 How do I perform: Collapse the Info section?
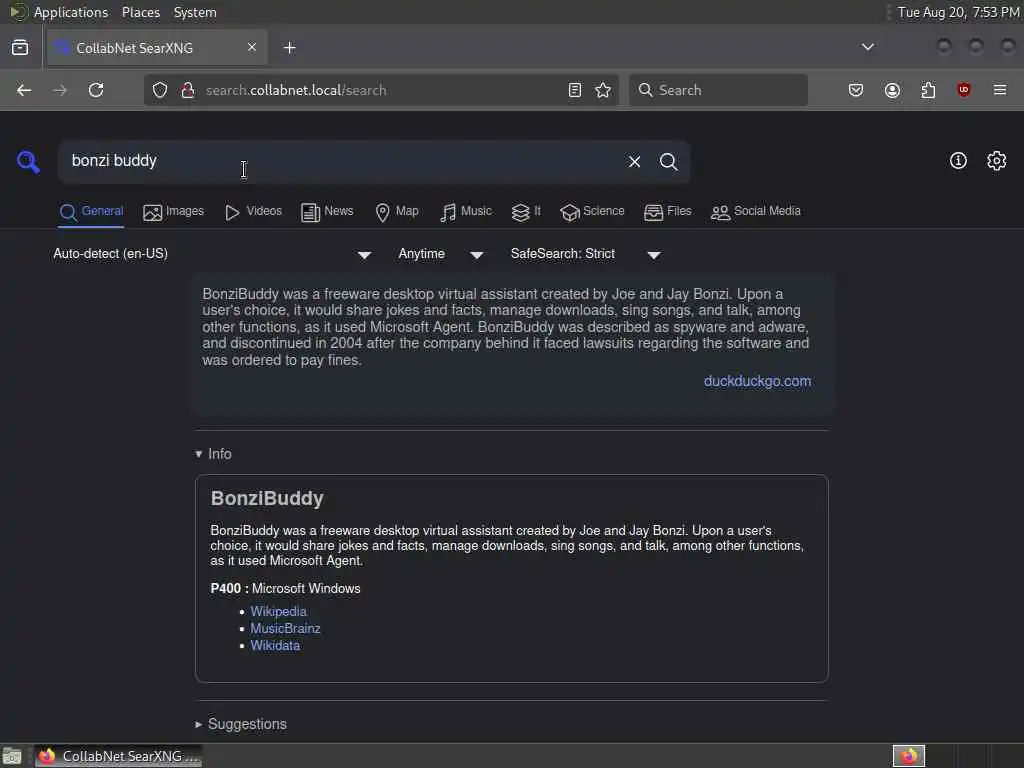214,454
